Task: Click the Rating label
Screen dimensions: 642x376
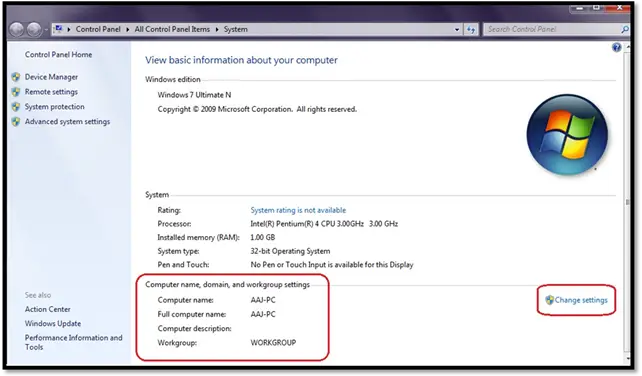Action: pyautogui.click(x=169, y=210)
